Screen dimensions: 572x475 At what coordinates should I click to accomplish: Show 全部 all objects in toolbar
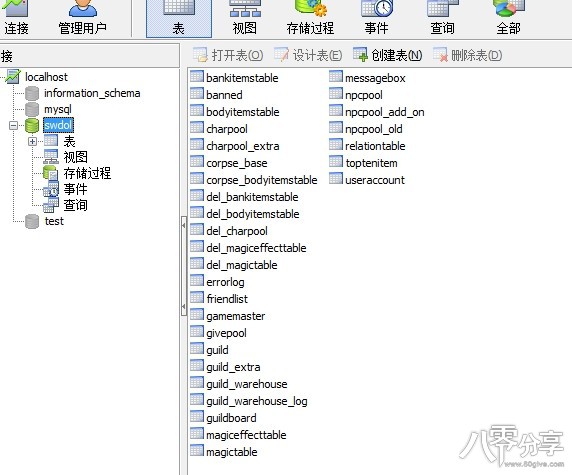[x=508, y=18]
